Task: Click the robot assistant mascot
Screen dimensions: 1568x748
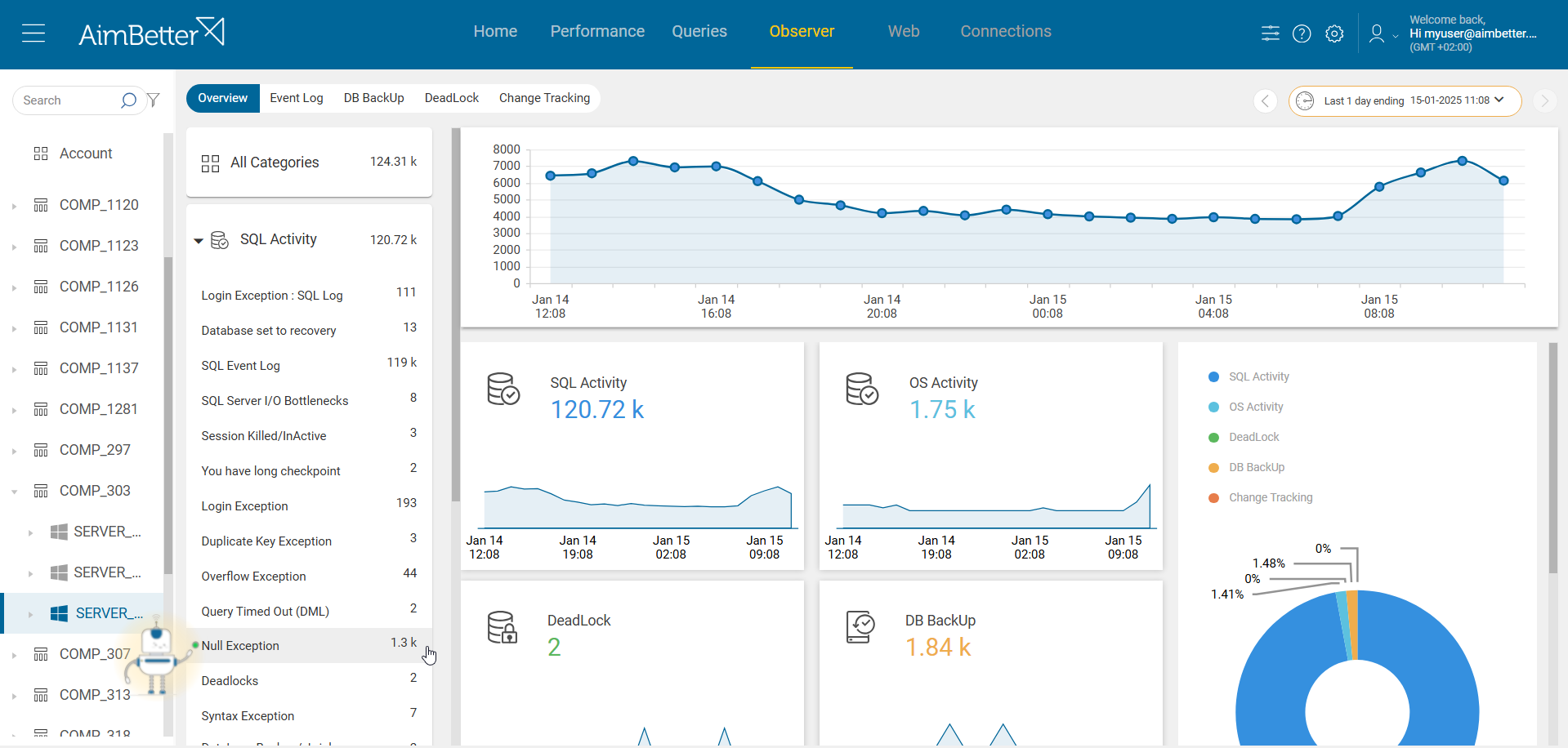Action: coord(156,657)
